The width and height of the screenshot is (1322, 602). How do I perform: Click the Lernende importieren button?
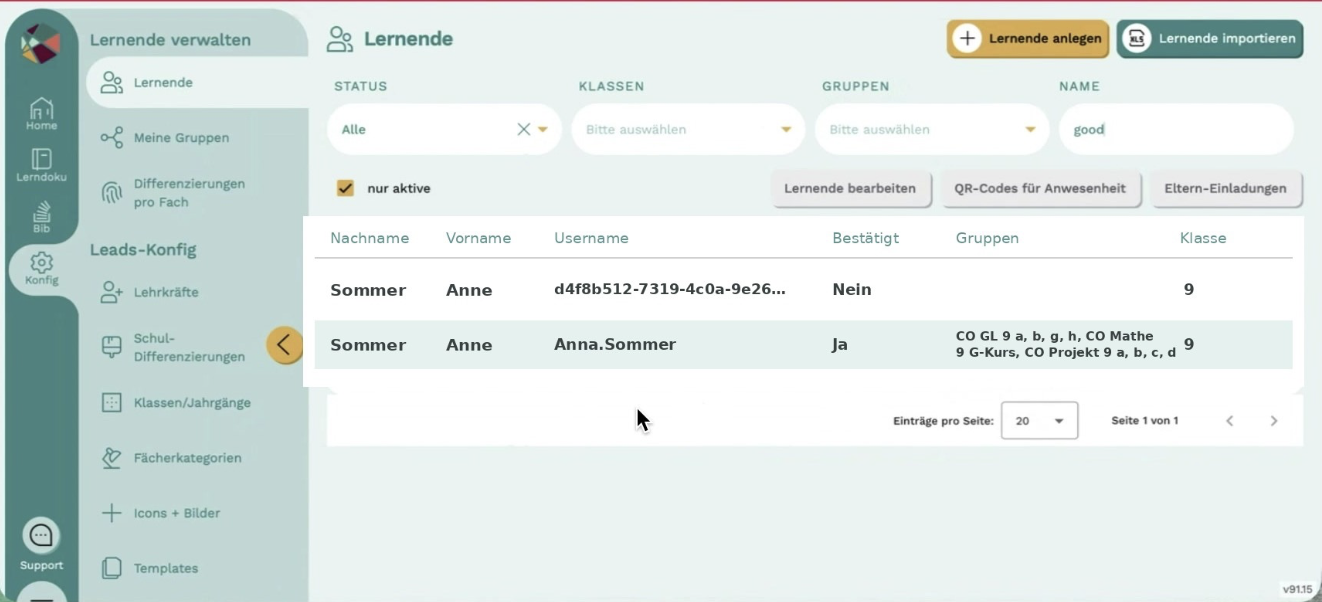[x=1210, y=38]
